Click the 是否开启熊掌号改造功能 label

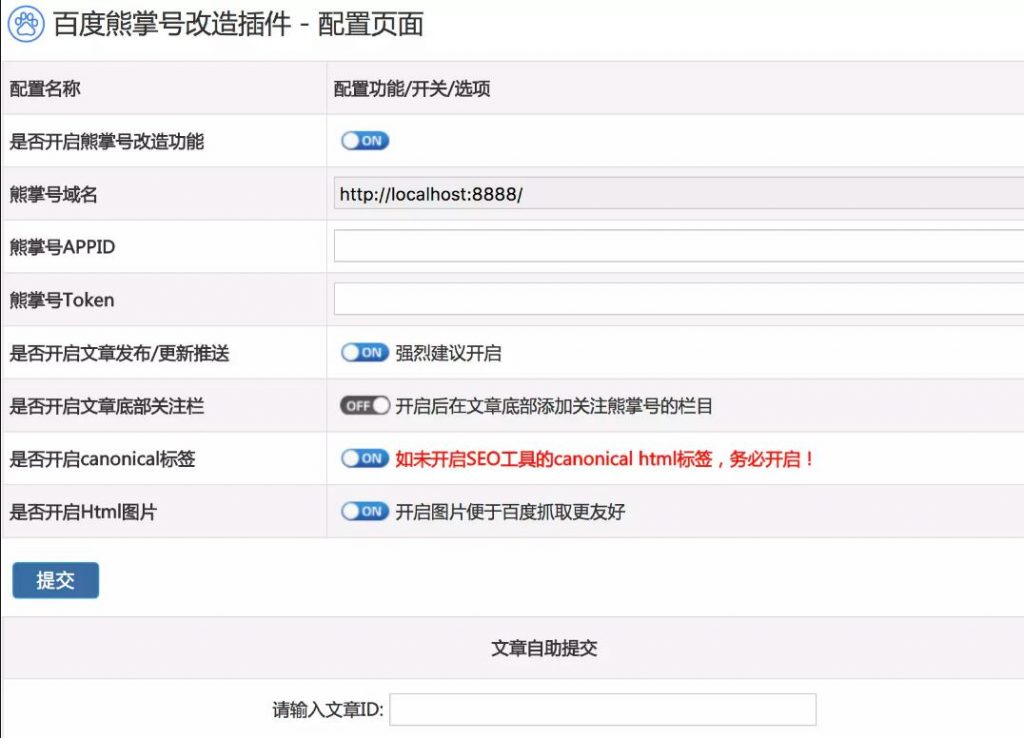[x=106, y=141]
